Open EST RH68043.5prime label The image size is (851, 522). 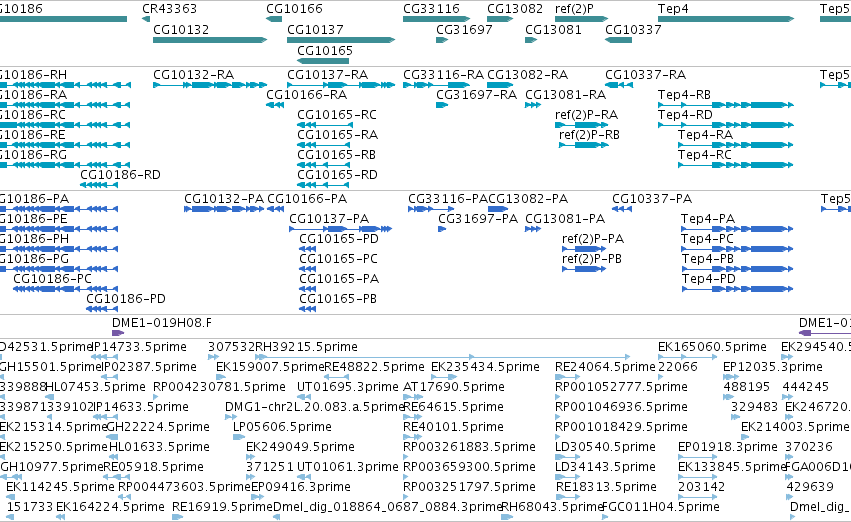point(552,506)
